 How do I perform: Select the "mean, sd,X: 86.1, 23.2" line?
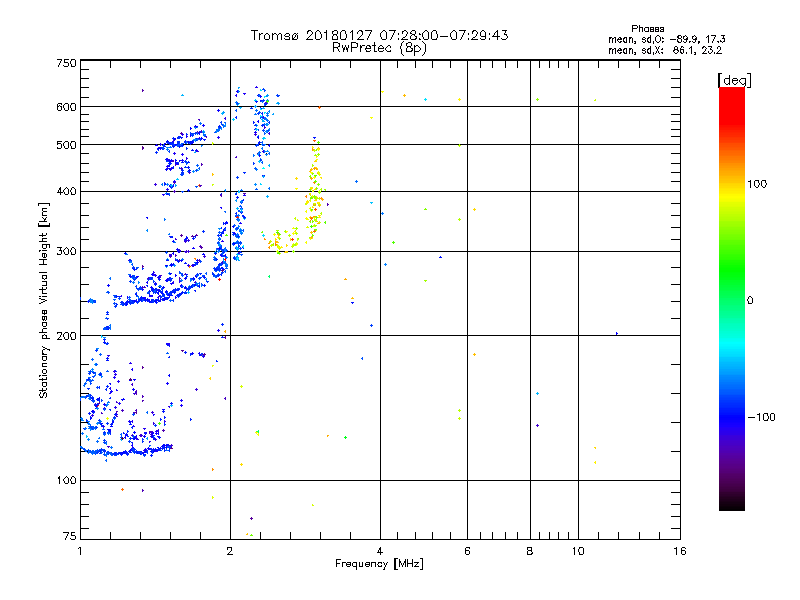tap(665, 50)
